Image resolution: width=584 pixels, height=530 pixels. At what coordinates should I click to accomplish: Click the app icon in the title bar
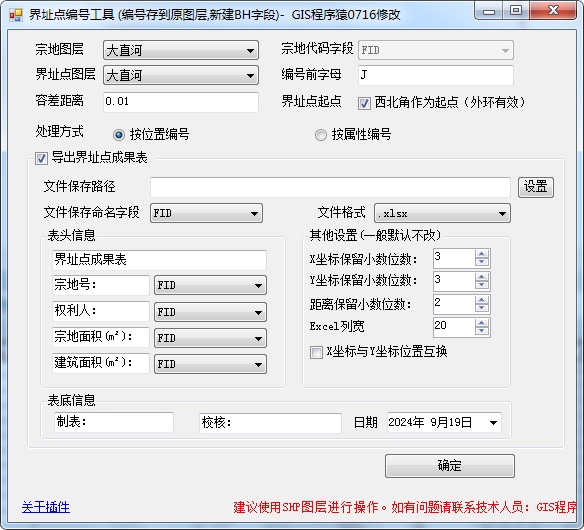tap(16, 15)
